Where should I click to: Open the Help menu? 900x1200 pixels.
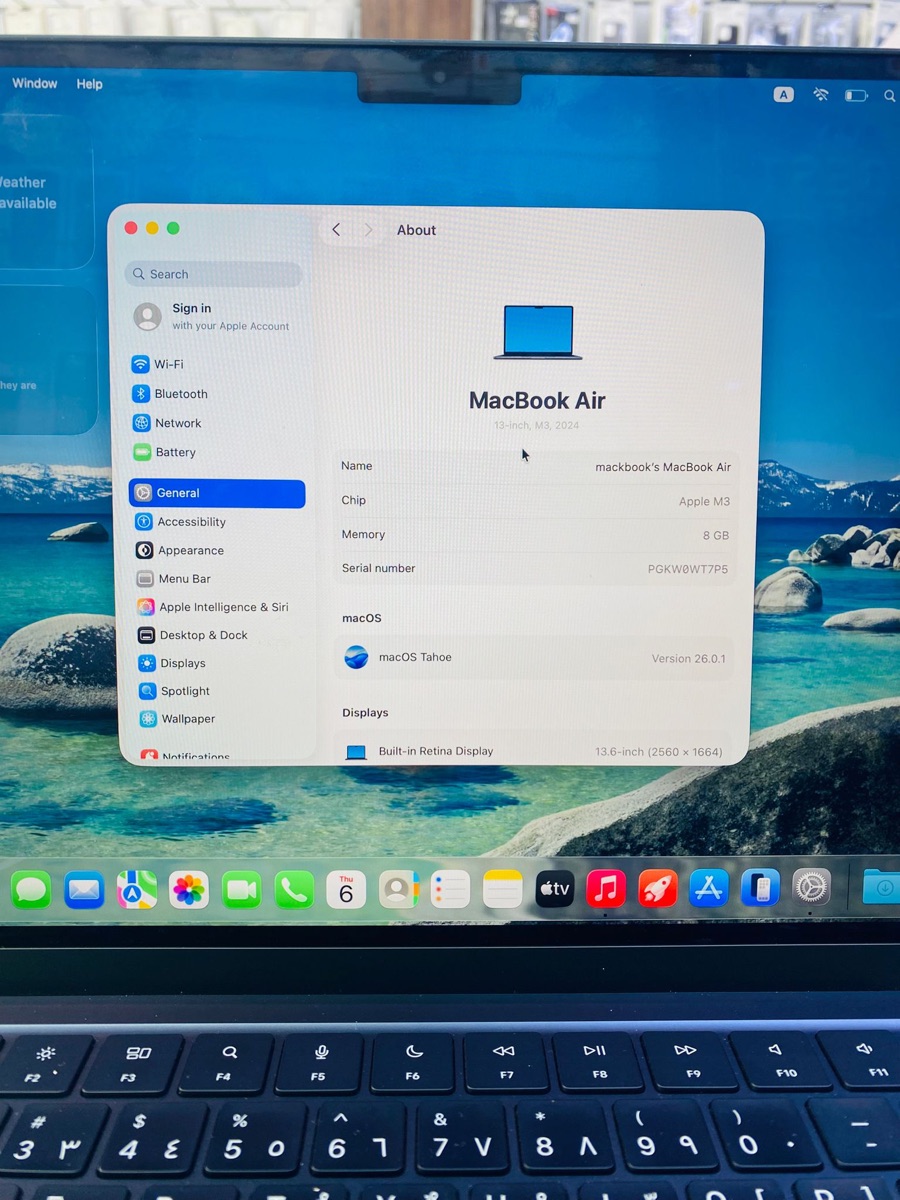[89, 84]
